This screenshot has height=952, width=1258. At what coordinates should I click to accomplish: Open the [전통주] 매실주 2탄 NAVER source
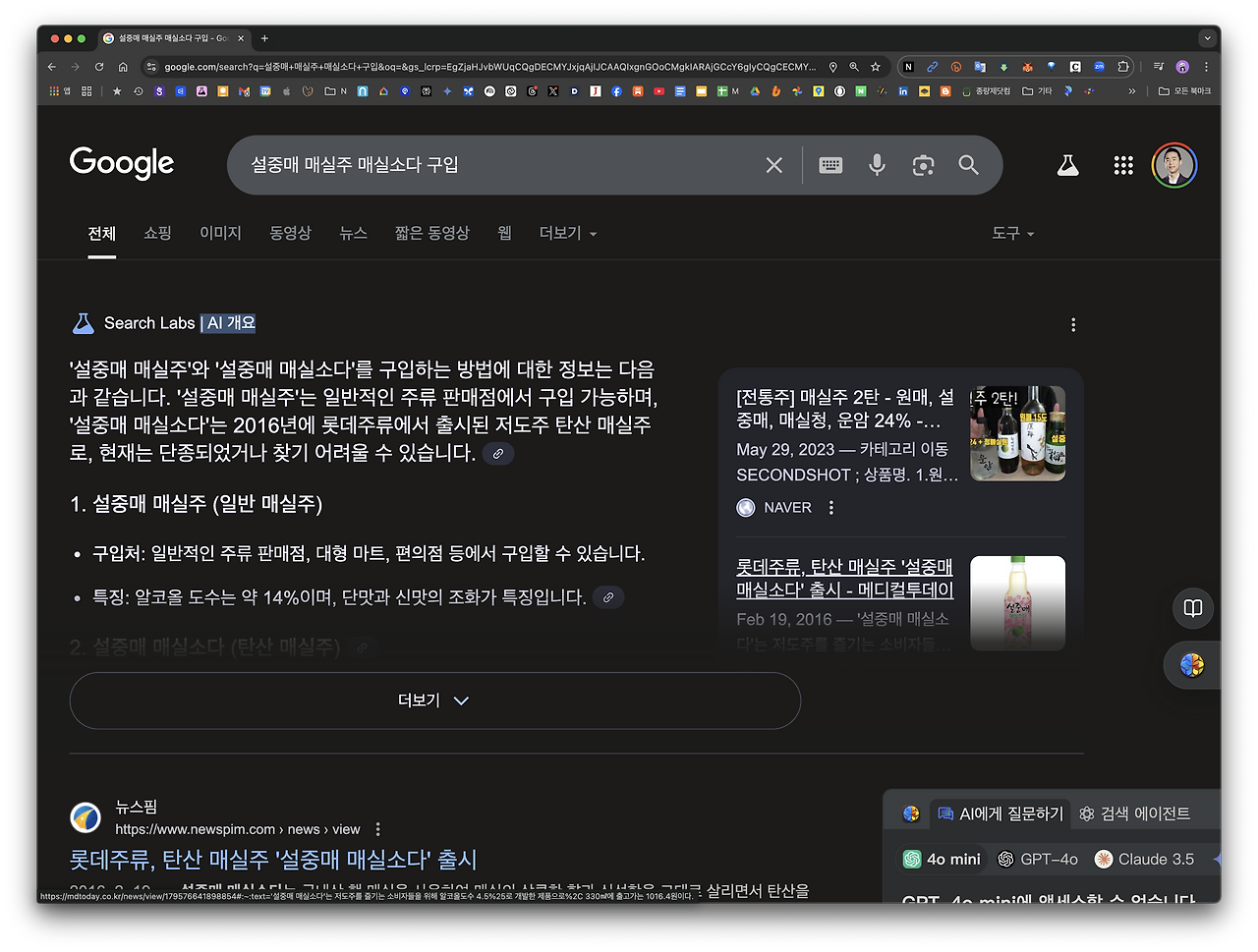(845, 410)
